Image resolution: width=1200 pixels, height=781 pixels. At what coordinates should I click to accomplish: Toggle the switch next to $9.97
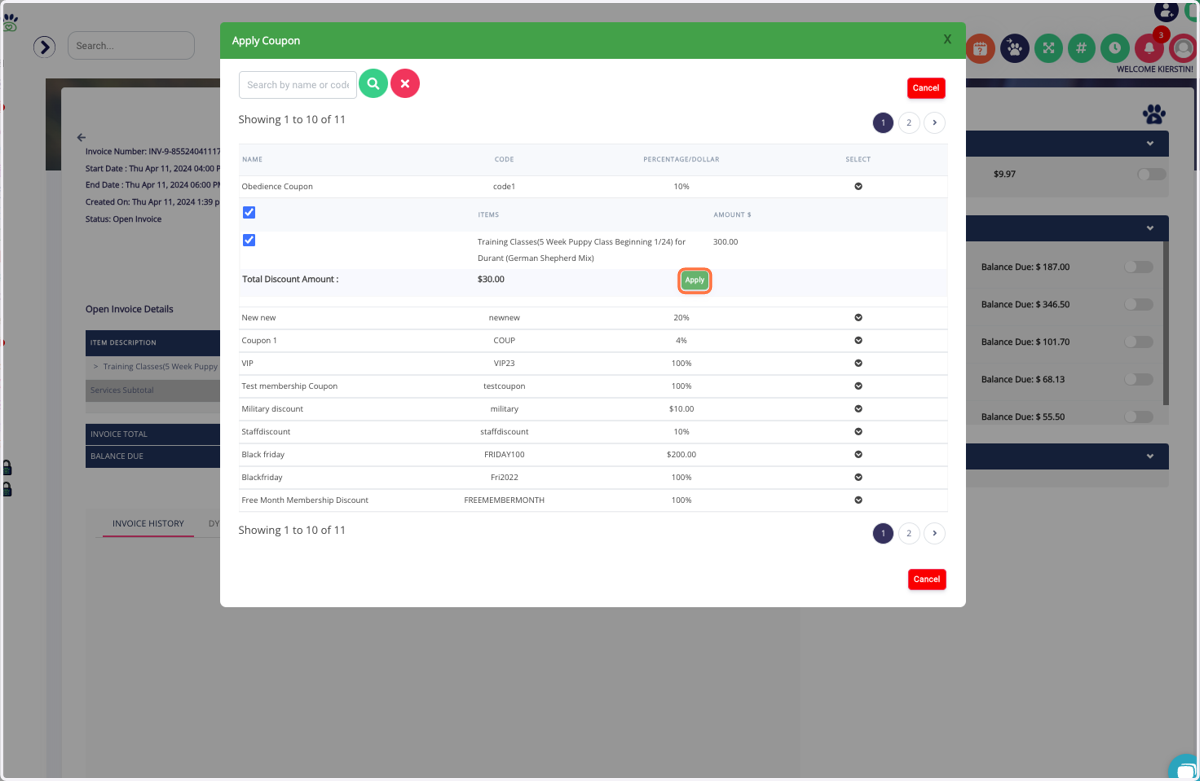tap(1151, 174)
